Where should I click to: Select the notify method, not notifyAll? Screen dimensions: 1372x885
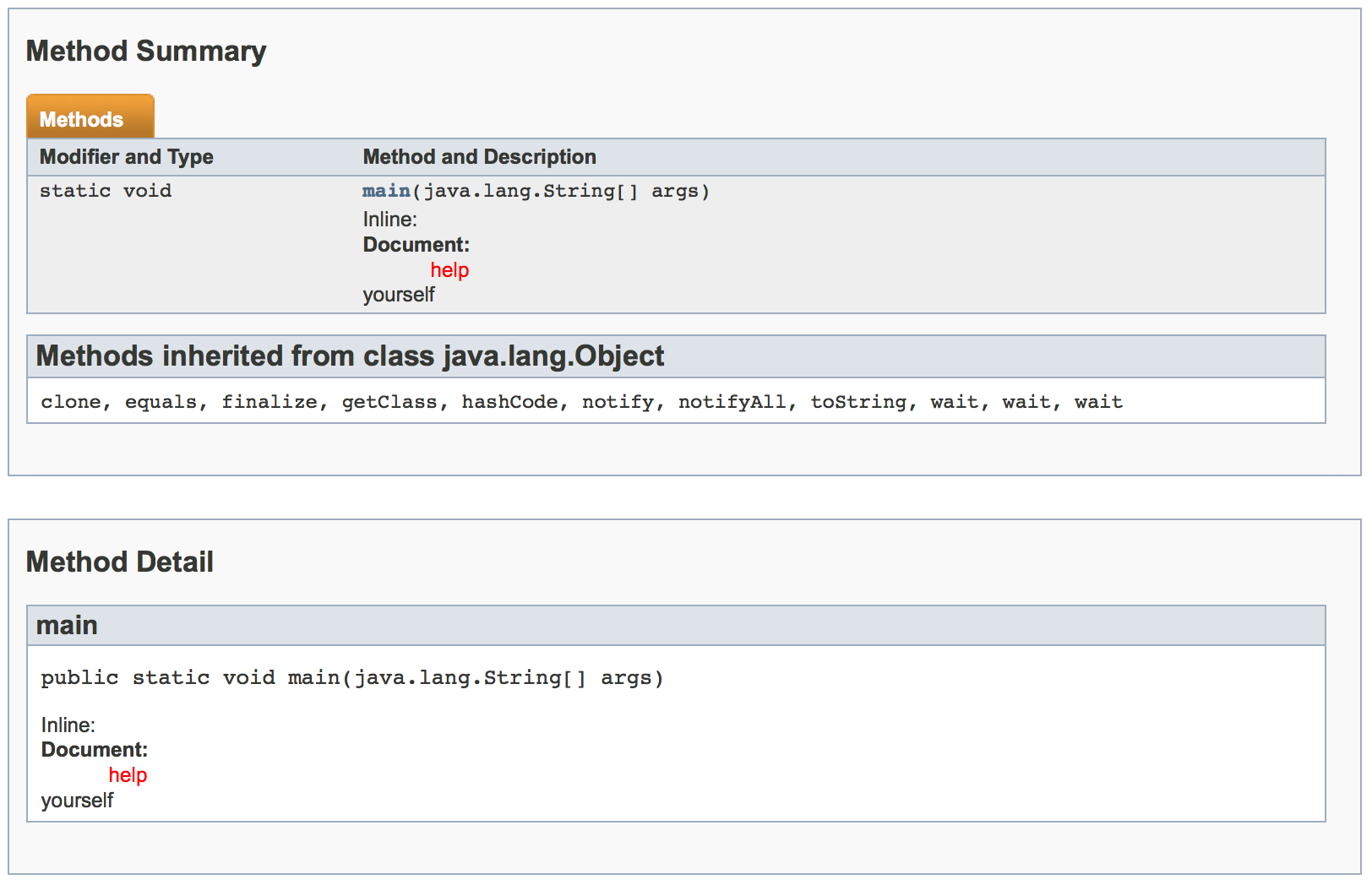(x=618, y=402)
